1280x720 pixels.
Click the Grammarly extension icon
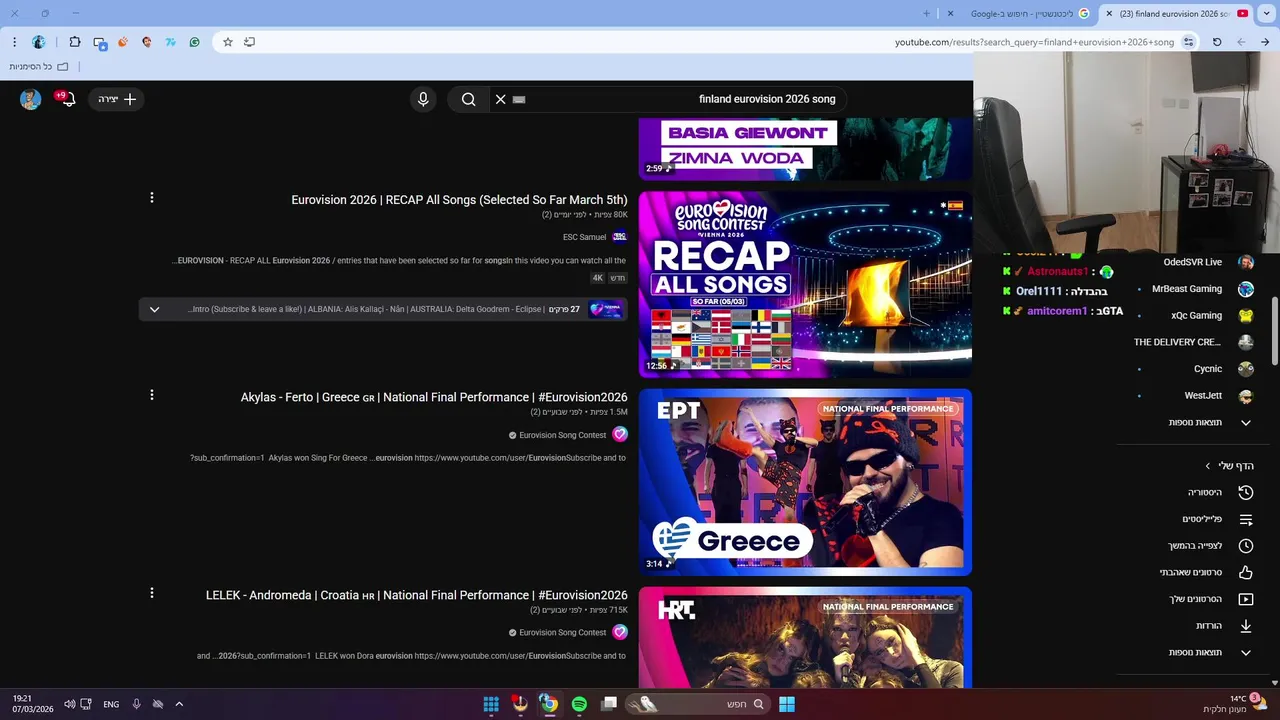pyautogui.click(x=194, y=42)
